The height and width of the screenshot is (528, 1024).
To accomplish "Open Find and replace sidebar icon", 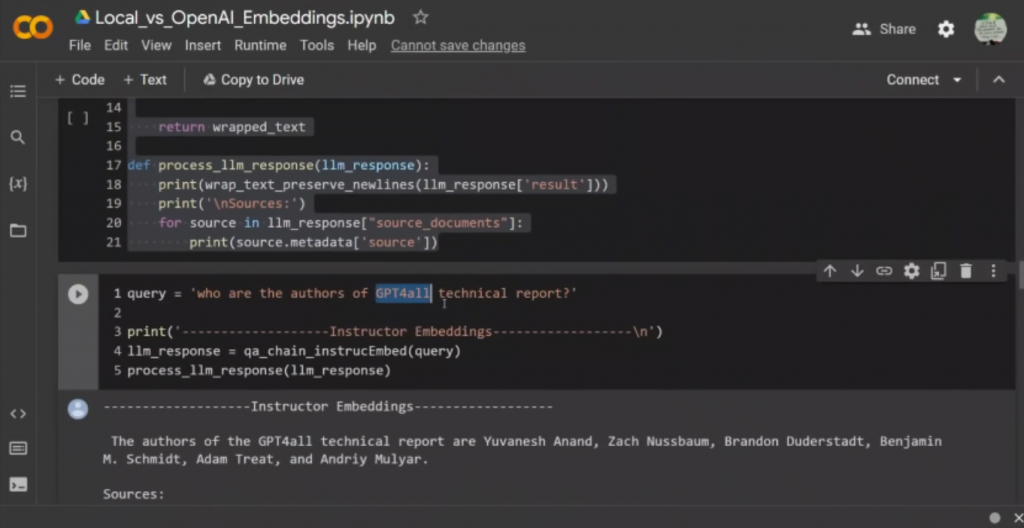I will tap(18, 137).
